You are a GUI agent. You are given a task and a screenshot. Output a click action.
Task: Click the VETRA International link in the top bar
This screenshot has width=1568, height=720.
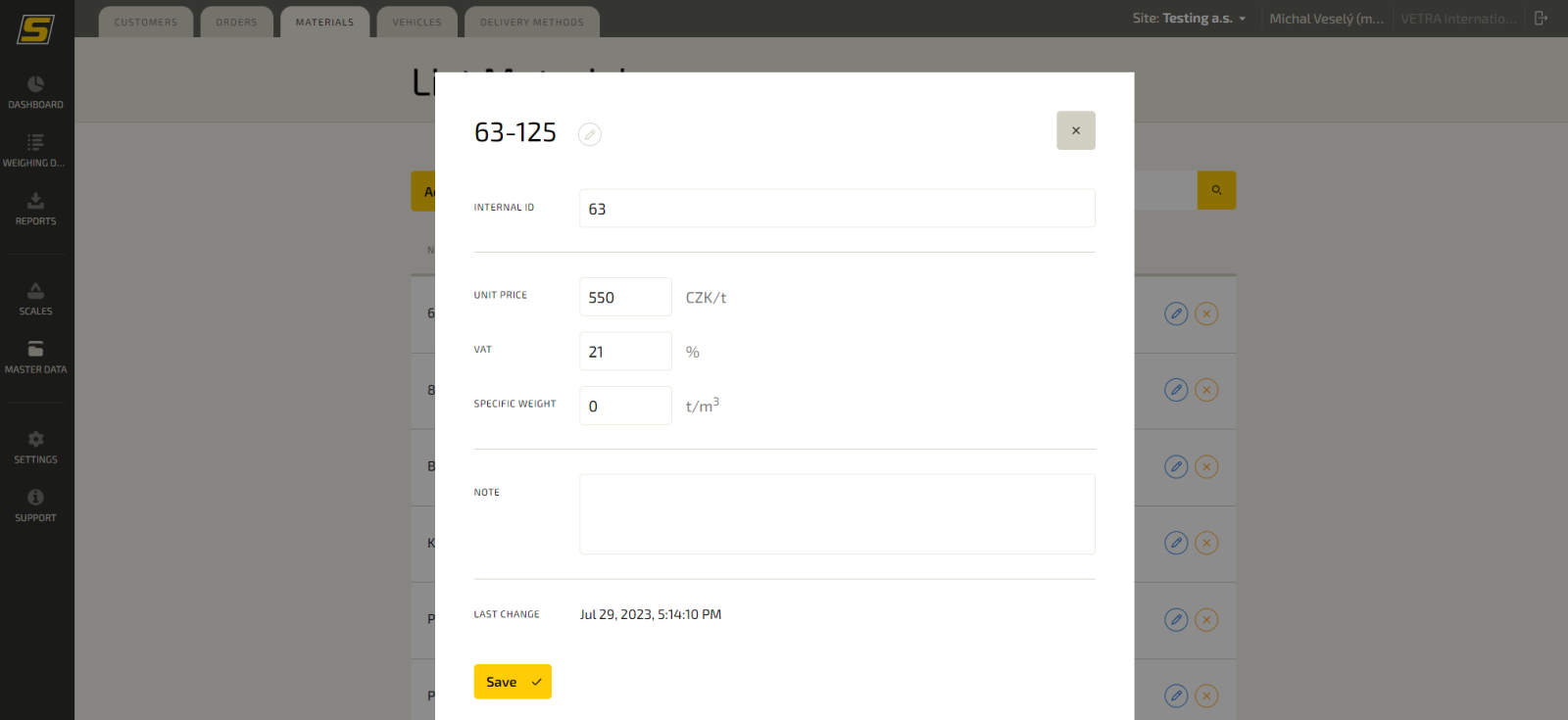click(1458, 19)
